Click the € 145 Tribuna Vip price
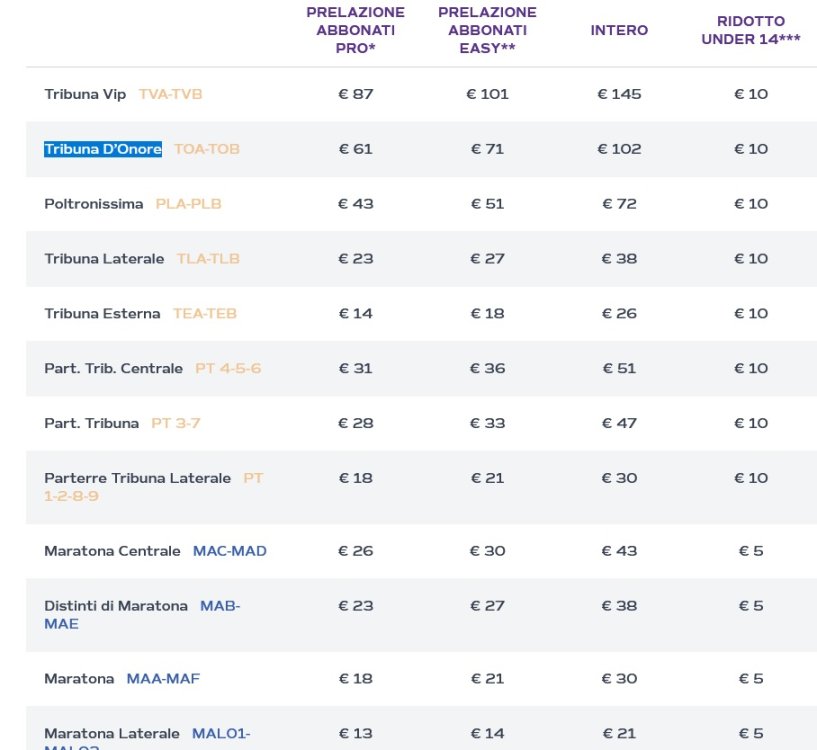The height and width of the screenshot is (750, 817). [x=619, y=94]
